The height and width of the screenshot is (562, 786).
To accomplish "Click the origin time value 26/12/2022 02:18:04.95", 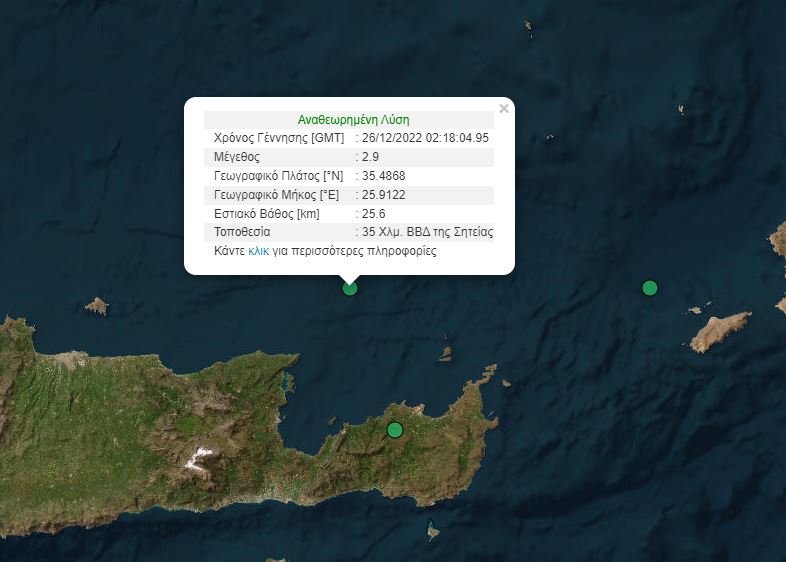I will (425, 138).
